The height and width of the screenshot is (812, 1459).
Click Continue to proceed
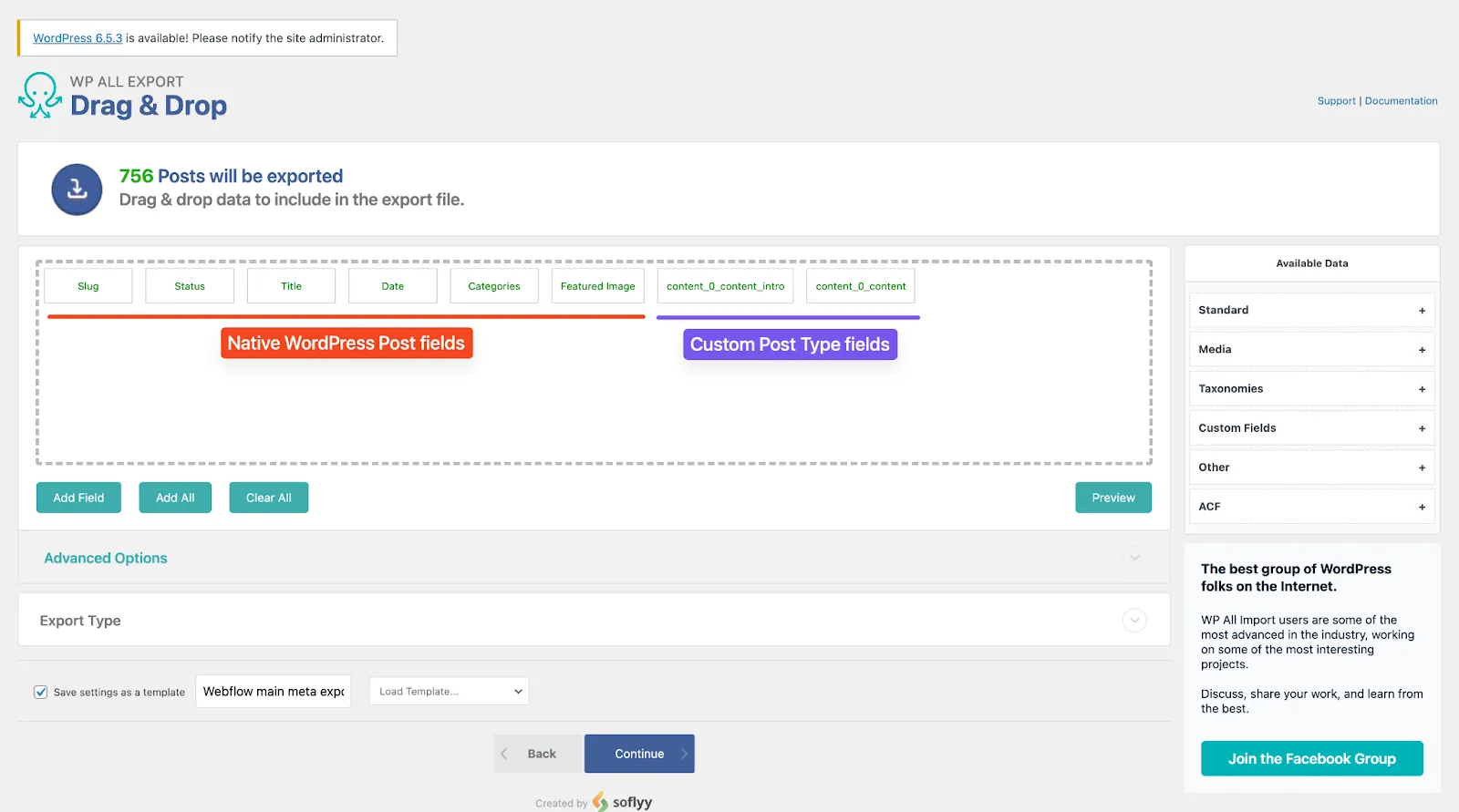point(639,754)
